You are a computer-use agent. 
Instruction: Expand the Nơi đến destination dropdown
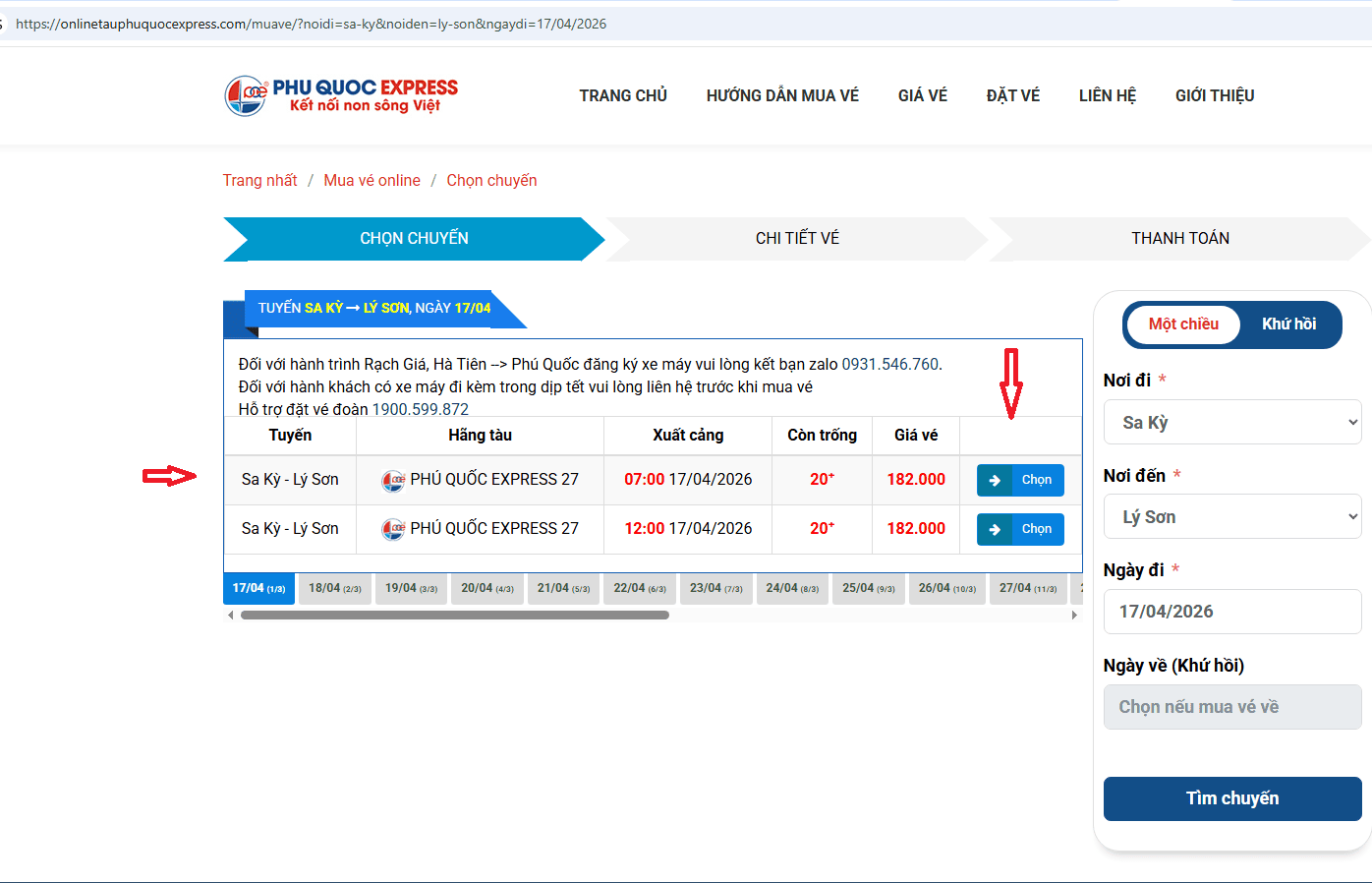tap(1232, 517)
